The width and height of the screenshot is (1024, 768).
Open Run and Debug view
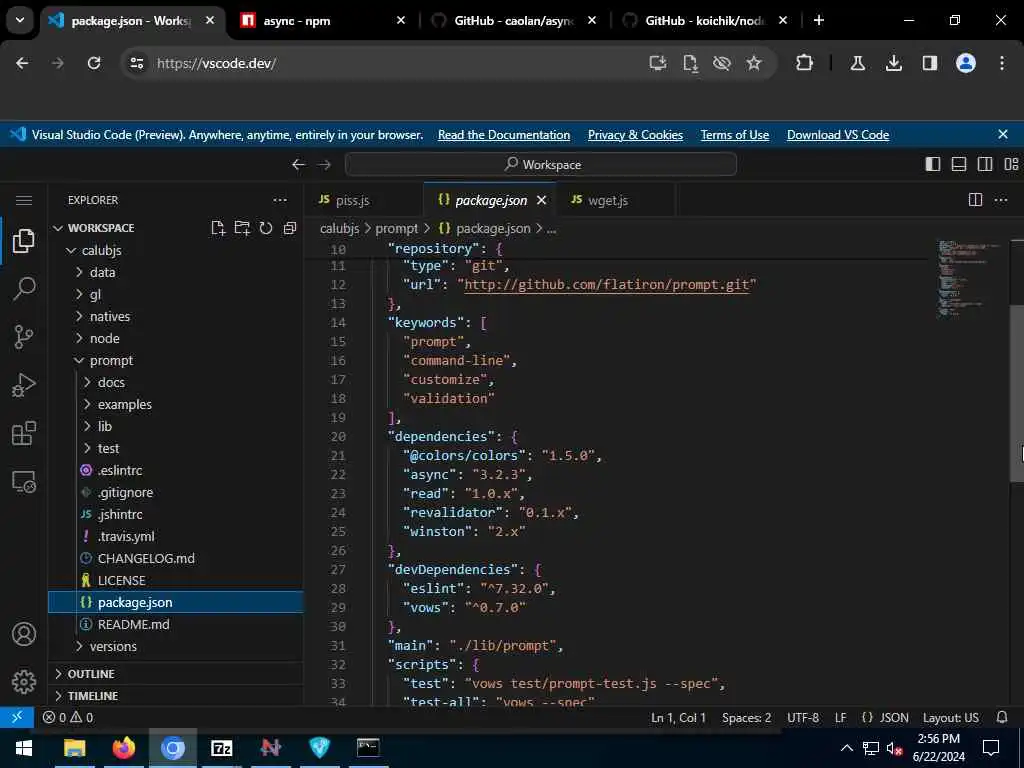tap(24, 385)
